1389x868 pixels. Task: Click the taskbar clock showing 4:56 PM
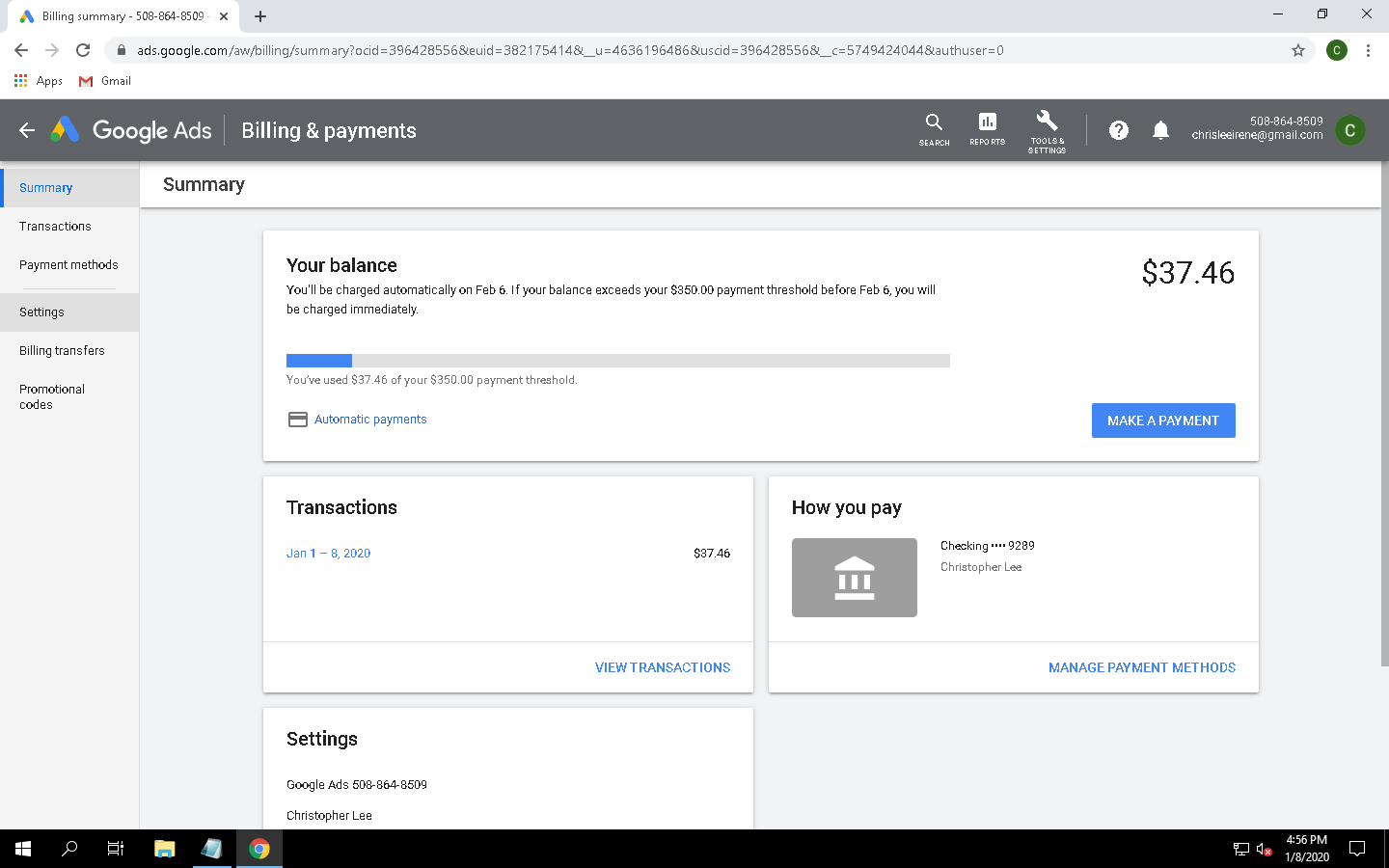coord(1307,849)
